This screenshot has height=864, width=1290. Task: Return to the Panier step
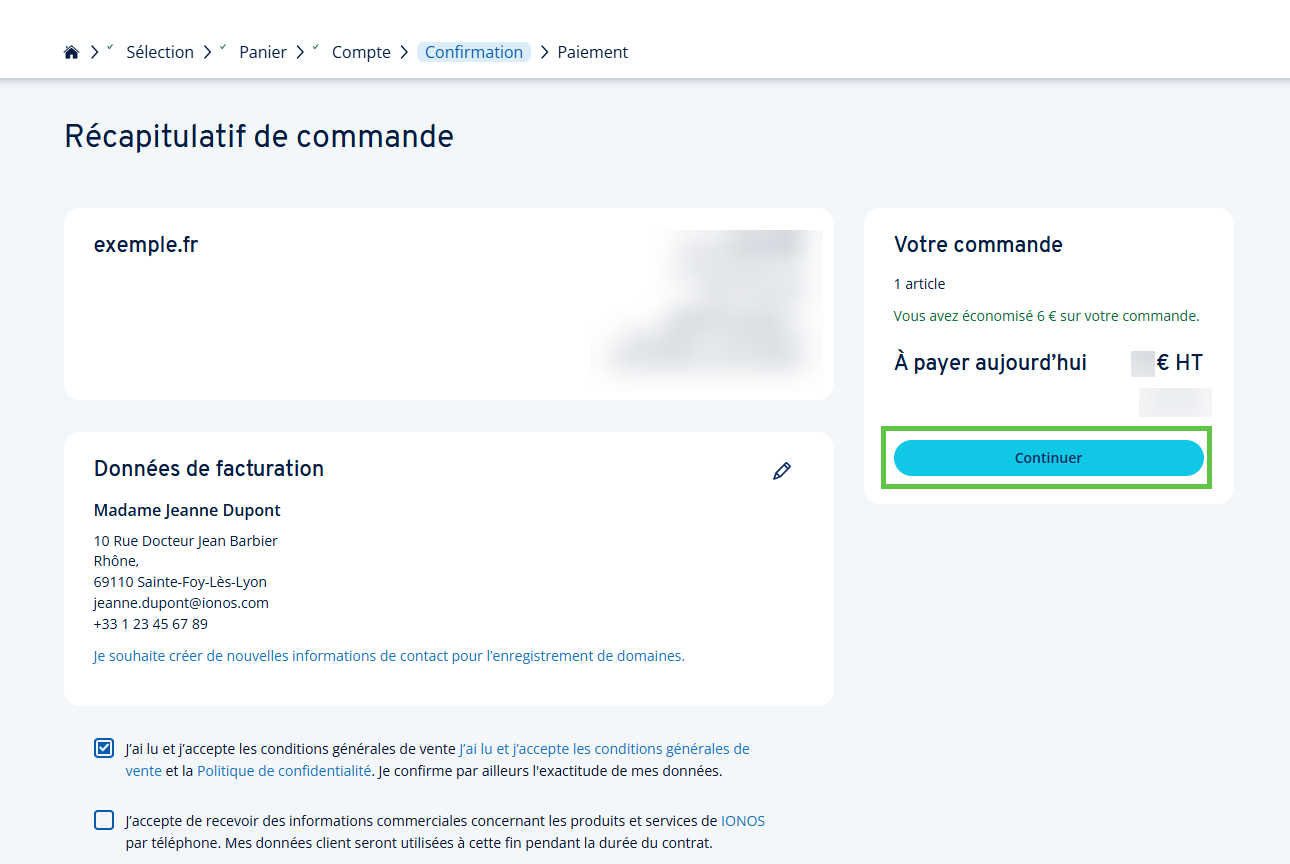click(x=263, y=53)
